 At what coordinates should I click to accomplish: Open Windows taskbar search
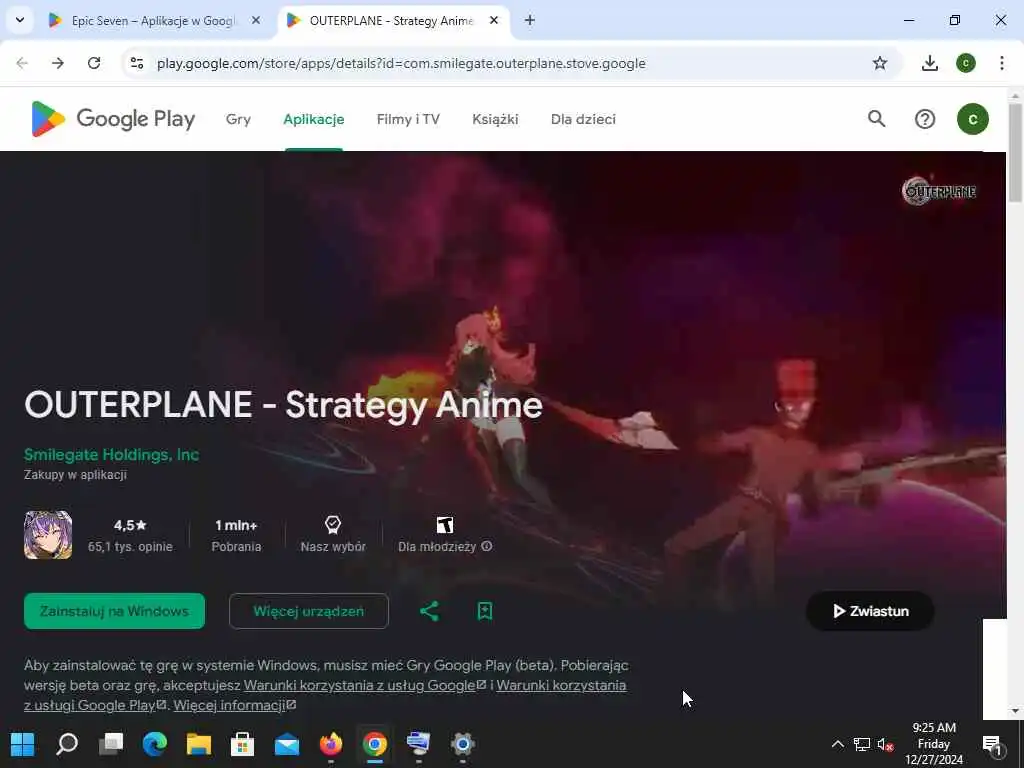point(67,744)
